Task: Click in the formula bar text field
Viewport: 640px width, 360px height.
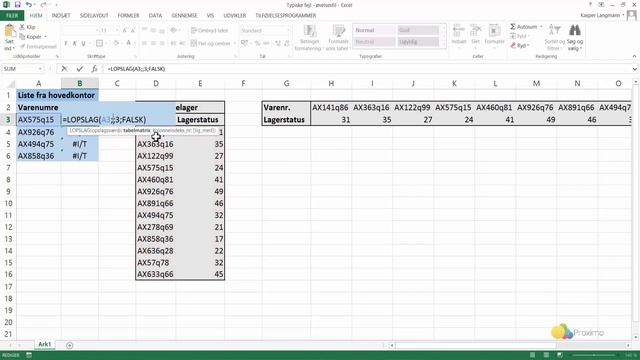Action: pyautogui.click(x=367, y=69)
